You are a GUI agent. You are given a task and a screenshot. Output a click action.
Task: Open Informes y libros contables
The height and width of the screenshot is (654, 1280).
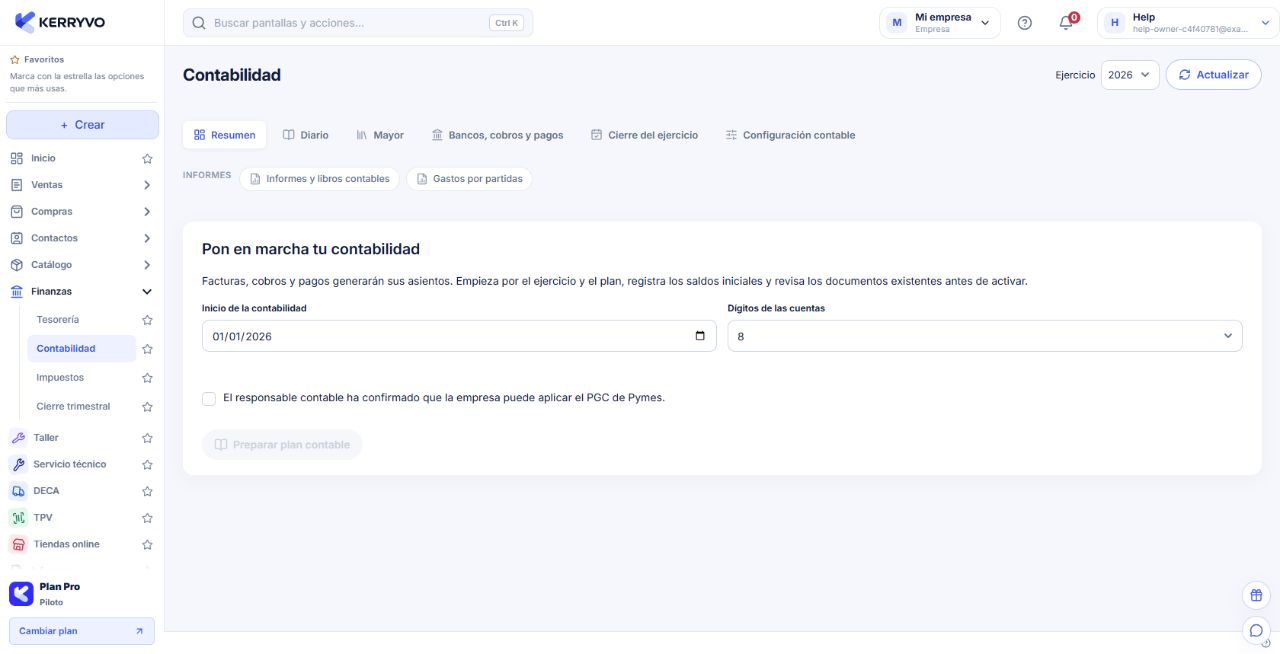point(320,179)
